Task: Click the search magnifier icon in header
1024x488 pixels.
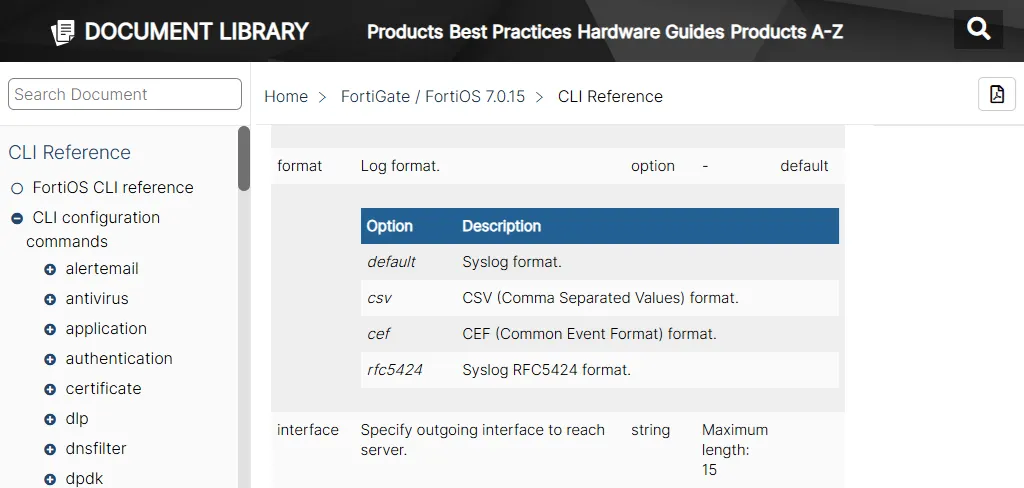Action: click(978, 29)
